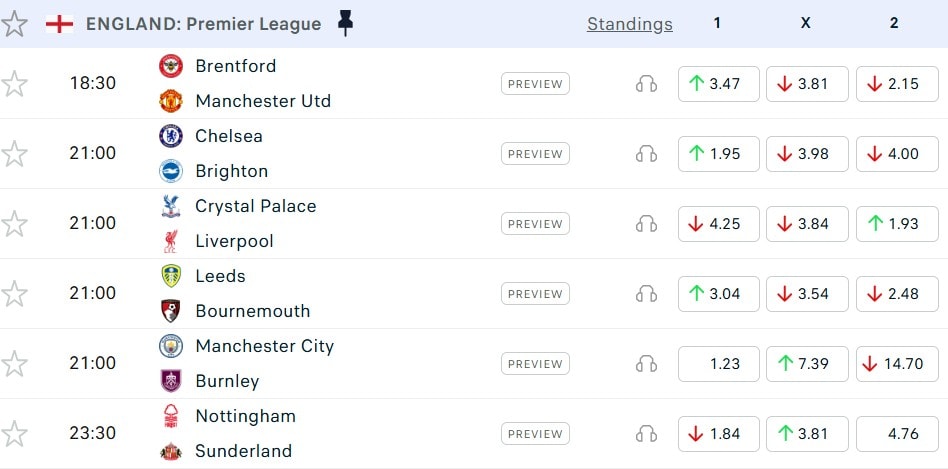Add Crystal Palace vs Liverpool to favorites
Screen dimensions: 948x469
[14, 224]
